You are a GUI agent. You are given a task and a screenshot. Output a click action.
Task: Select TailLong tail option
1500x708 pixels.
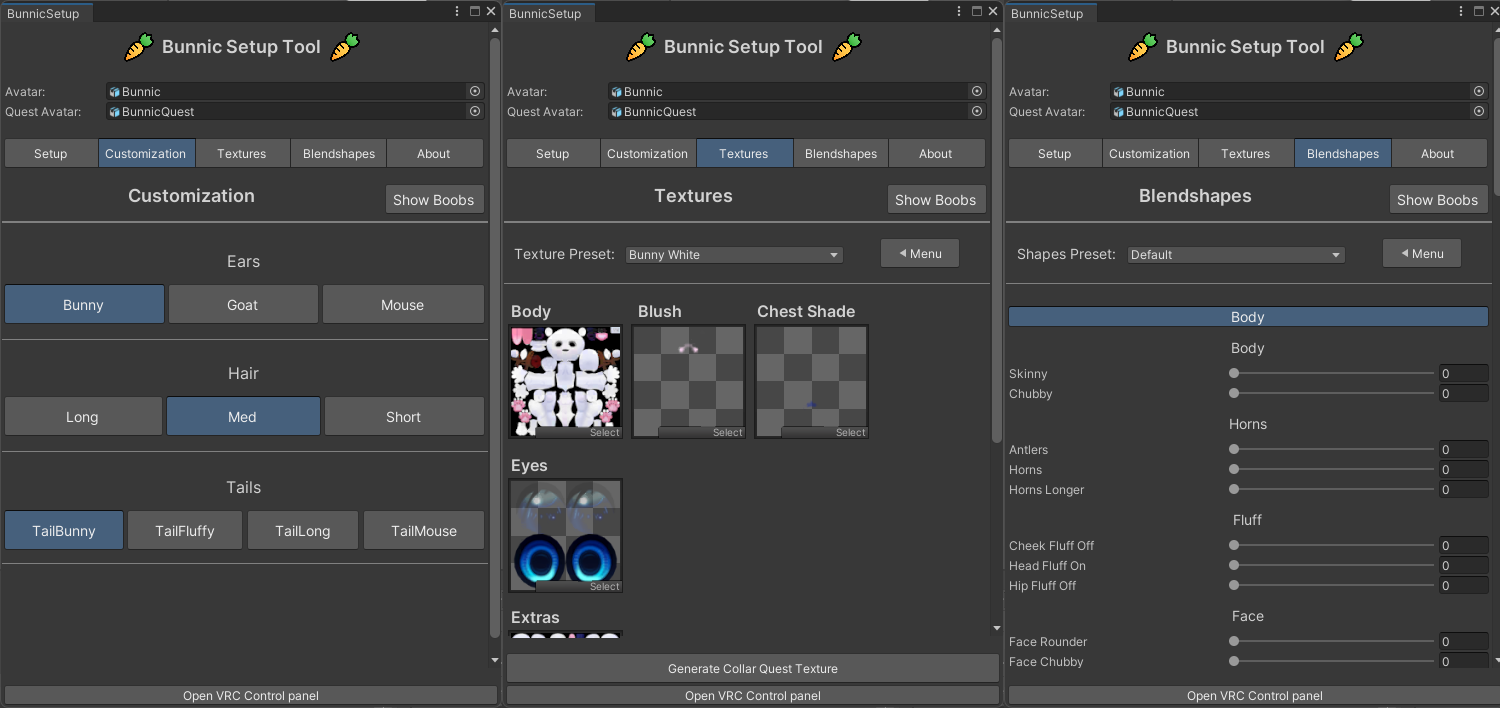pos(303,530)
